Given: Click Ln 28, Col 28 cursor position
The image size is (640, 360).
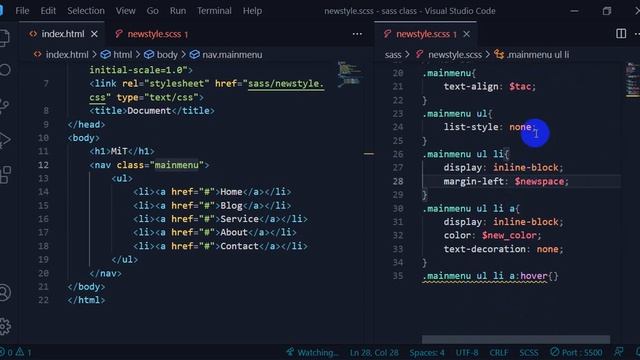Looking at the screenshot, I should [x=374, y=352].
